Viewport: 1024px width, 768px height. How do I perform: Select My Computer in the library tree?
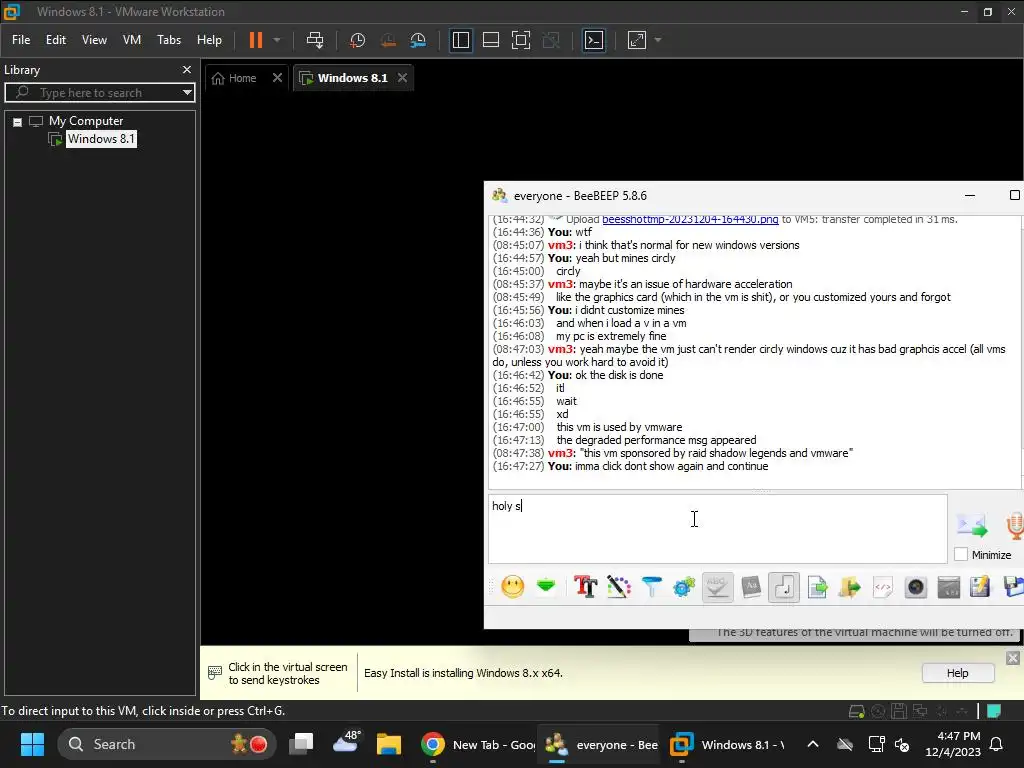click(x=86, y=121)
